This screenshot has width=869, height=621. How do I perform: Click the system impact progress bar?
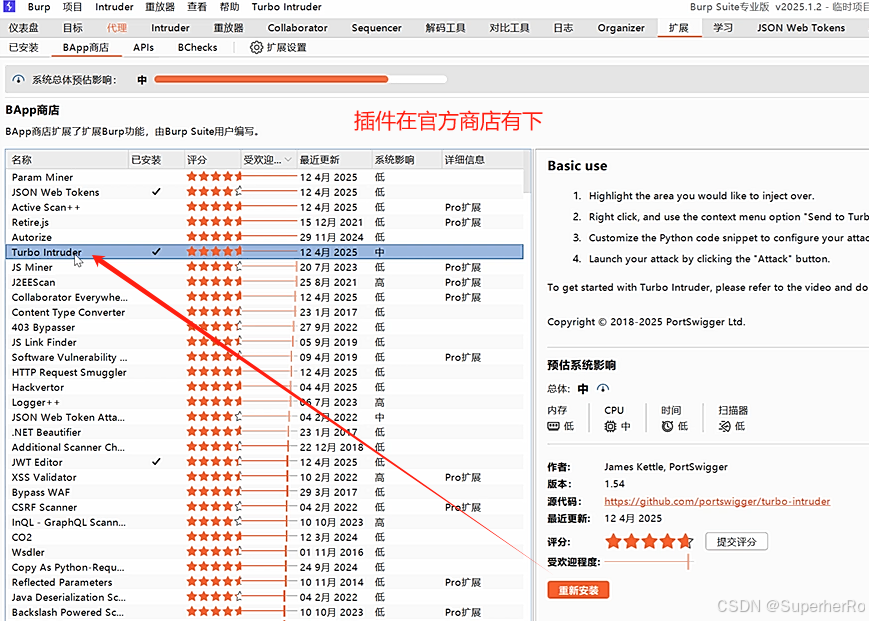pyautogui.click(x=300, y=80)
